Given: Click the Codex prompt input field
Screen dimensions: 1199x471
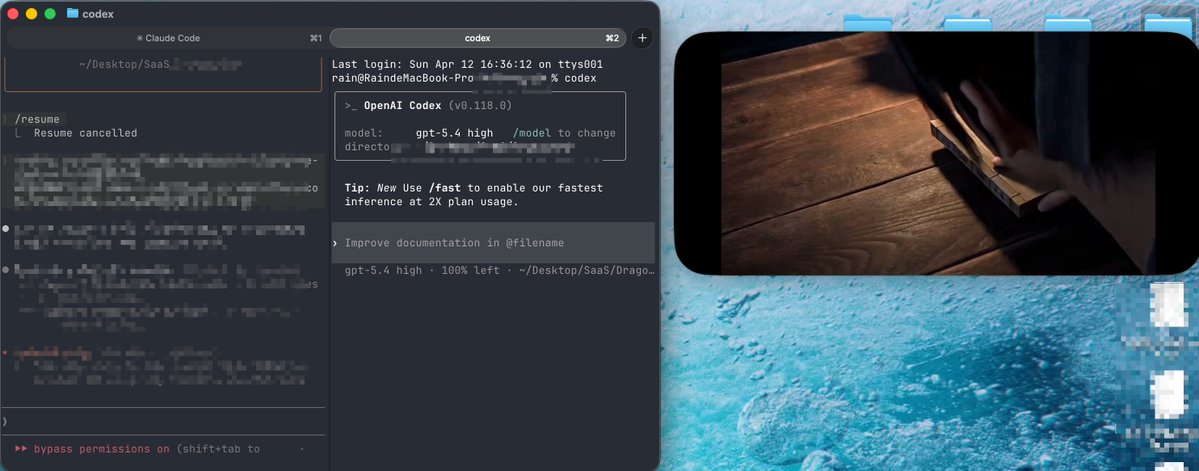Looking at the screenshot, I should [493, 243].
